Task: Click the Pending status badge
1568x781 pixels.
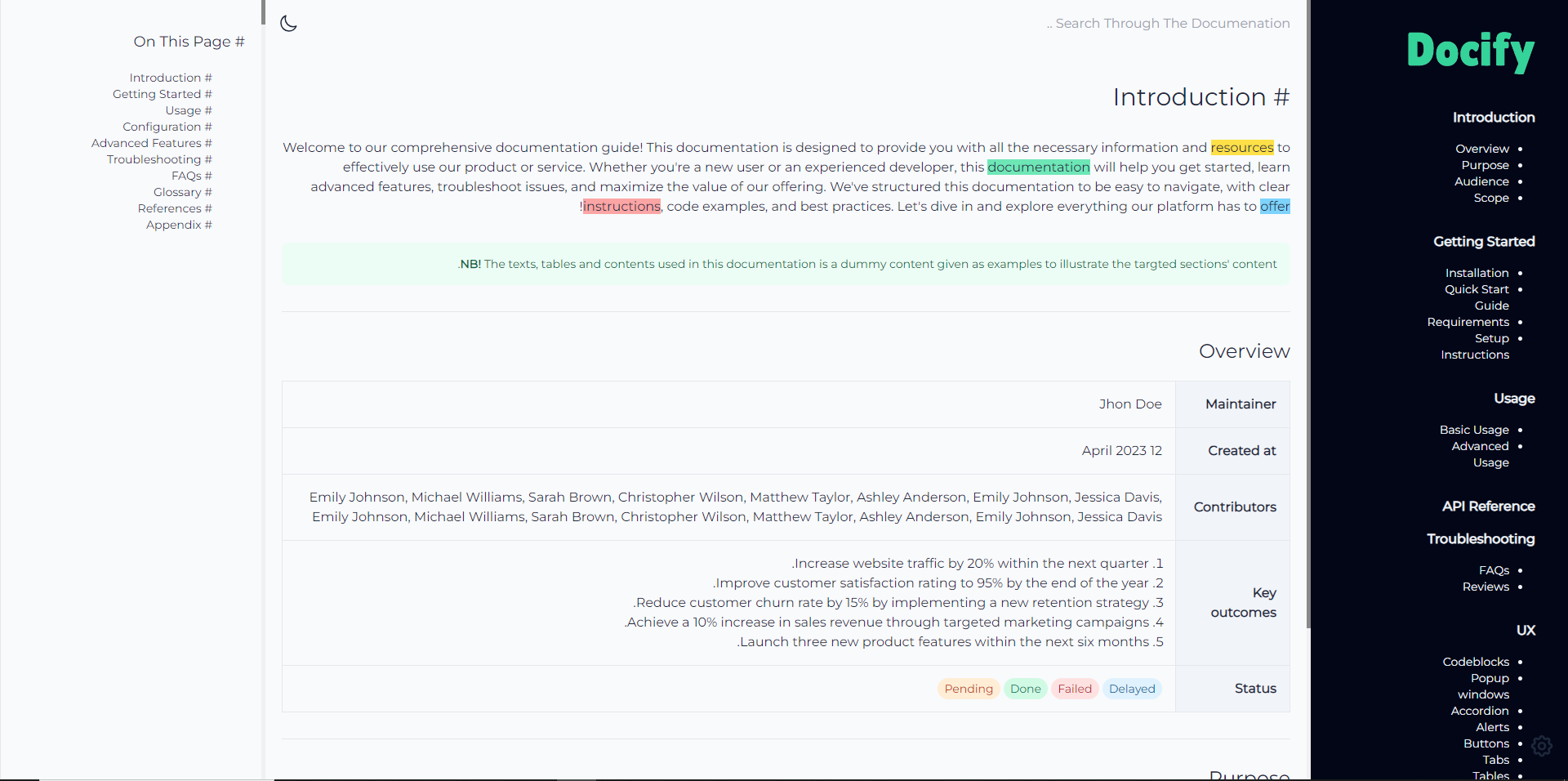Action: [x=968, y=688]
